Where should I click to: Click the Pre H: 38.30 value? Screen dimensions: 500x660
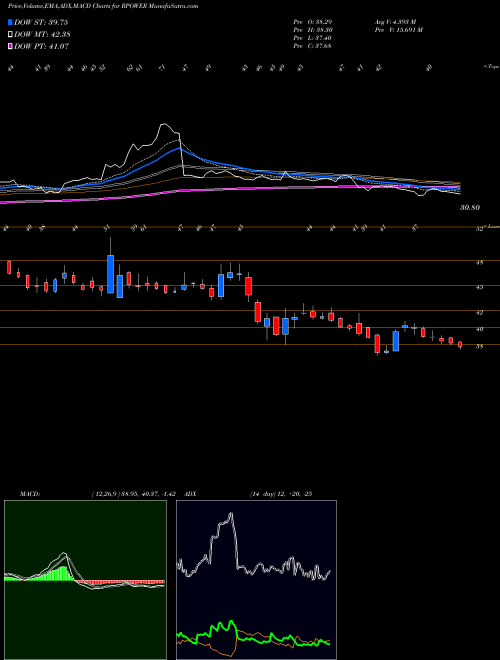[x=312, y=30]
